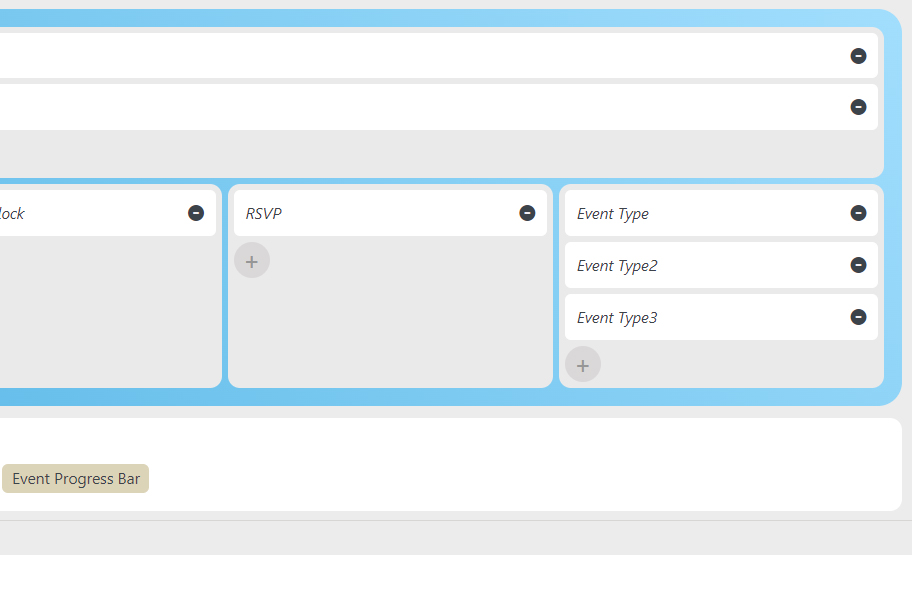Remove the Event Type field
Viewport: 912px width, 596px height.
click(x=858, y=213)
